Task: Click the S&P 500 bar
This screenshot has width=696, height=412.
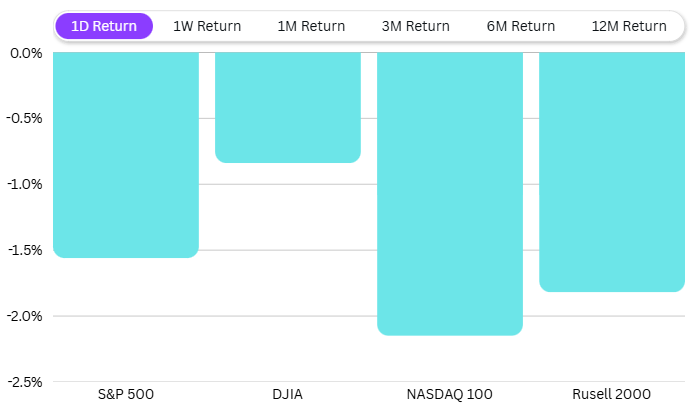Action: coord(126,155)
